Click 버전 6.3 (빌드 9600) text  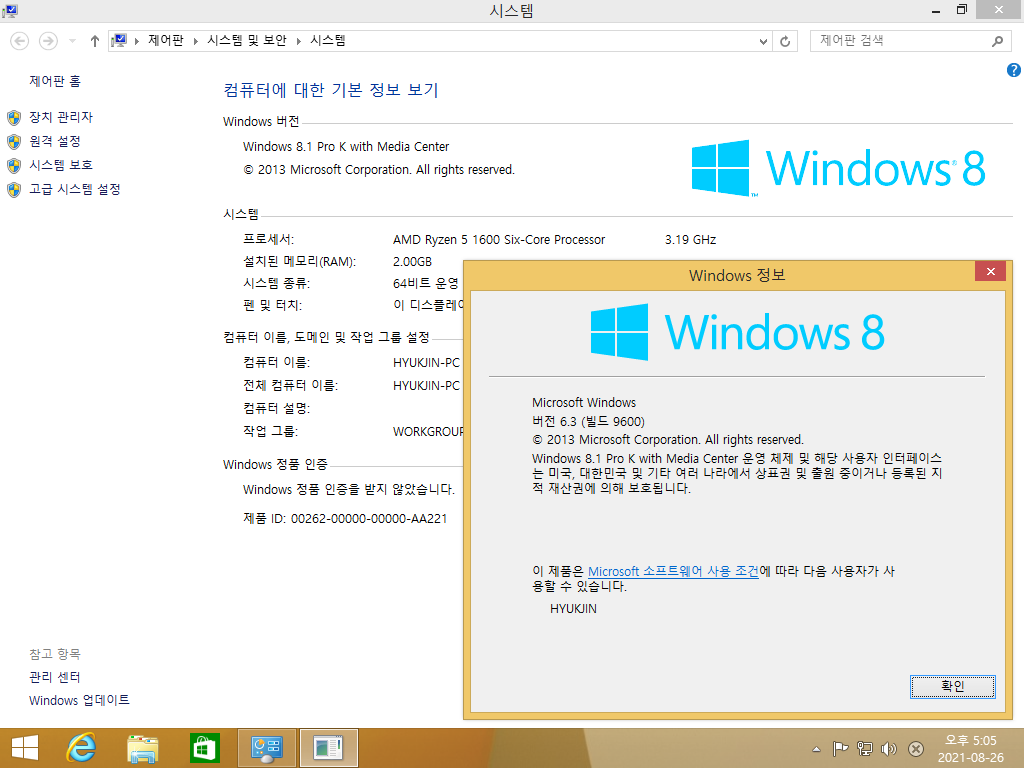(588, 421)
